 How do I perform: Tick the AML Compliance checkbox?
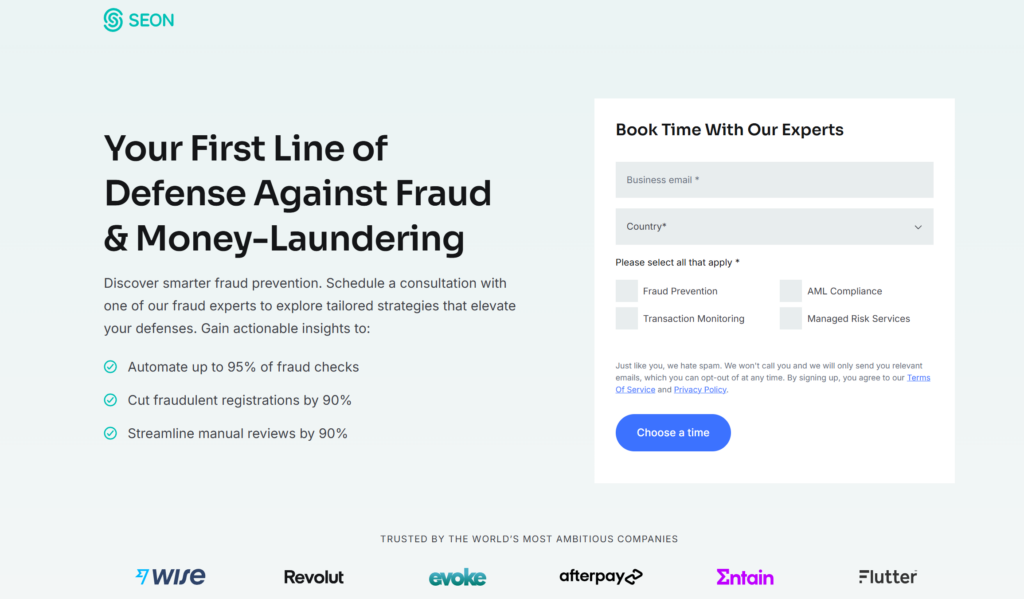(x=791, y=291)
